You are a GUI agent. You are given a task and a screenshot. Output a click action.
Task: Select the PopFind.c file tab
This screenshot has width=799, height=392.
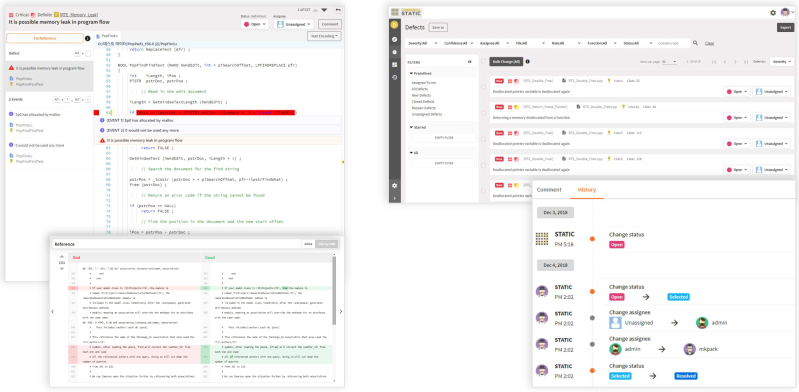coord(108,36)
